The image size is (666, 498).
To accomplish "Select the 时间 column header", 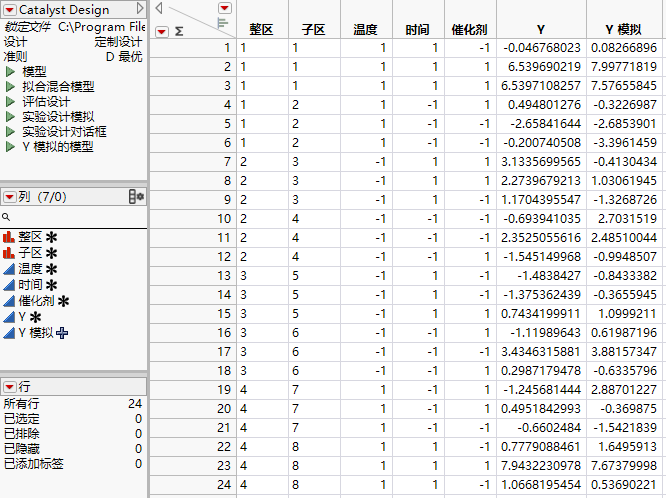I will click(418, 29).
